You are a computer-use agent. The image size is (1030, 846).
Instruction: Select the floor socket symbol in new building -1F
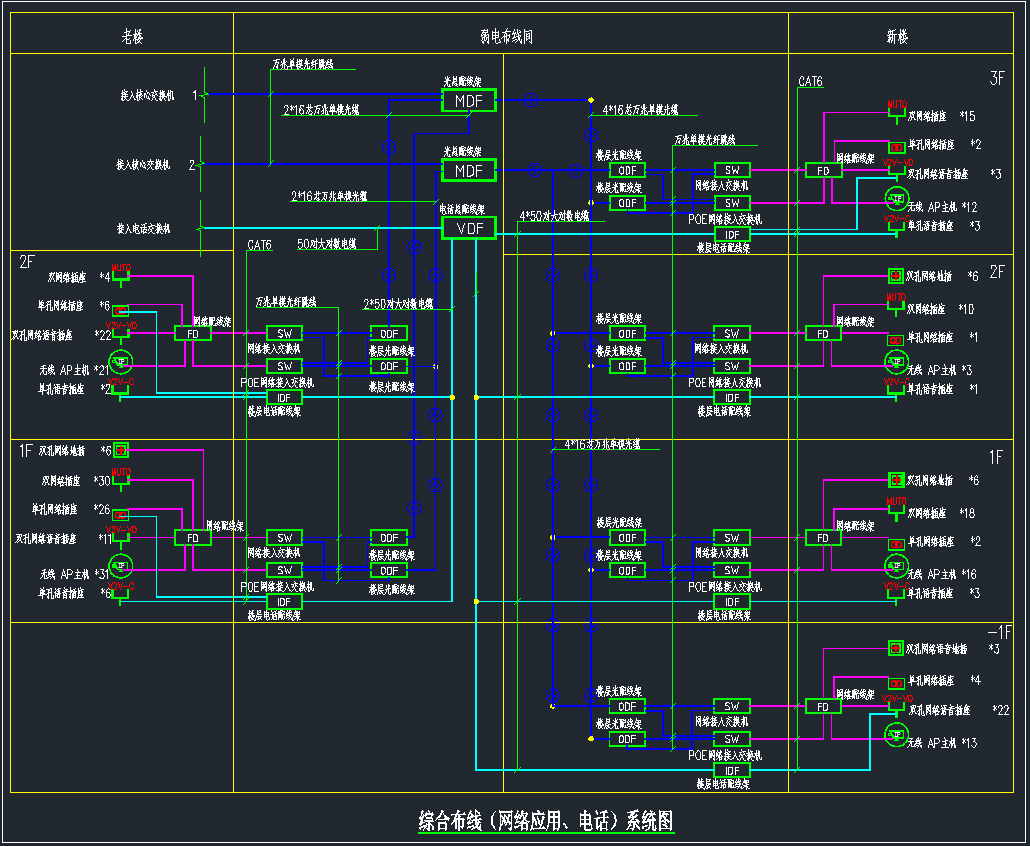(x=895, y=649)
